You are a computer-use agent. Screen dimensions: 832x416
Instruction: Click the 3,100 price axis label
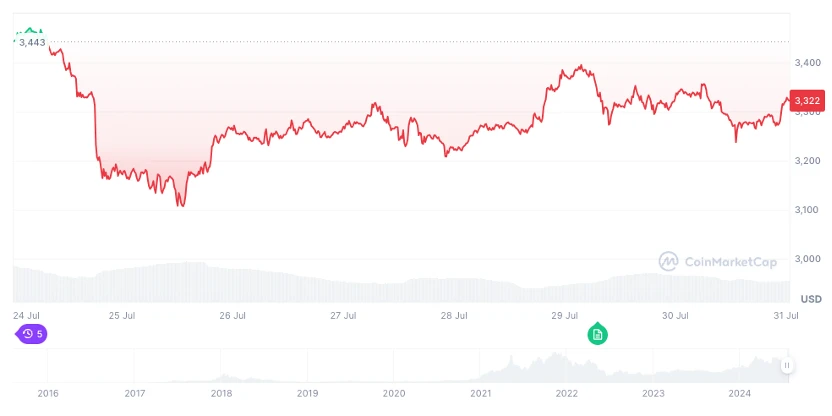(x=807, y=210)
